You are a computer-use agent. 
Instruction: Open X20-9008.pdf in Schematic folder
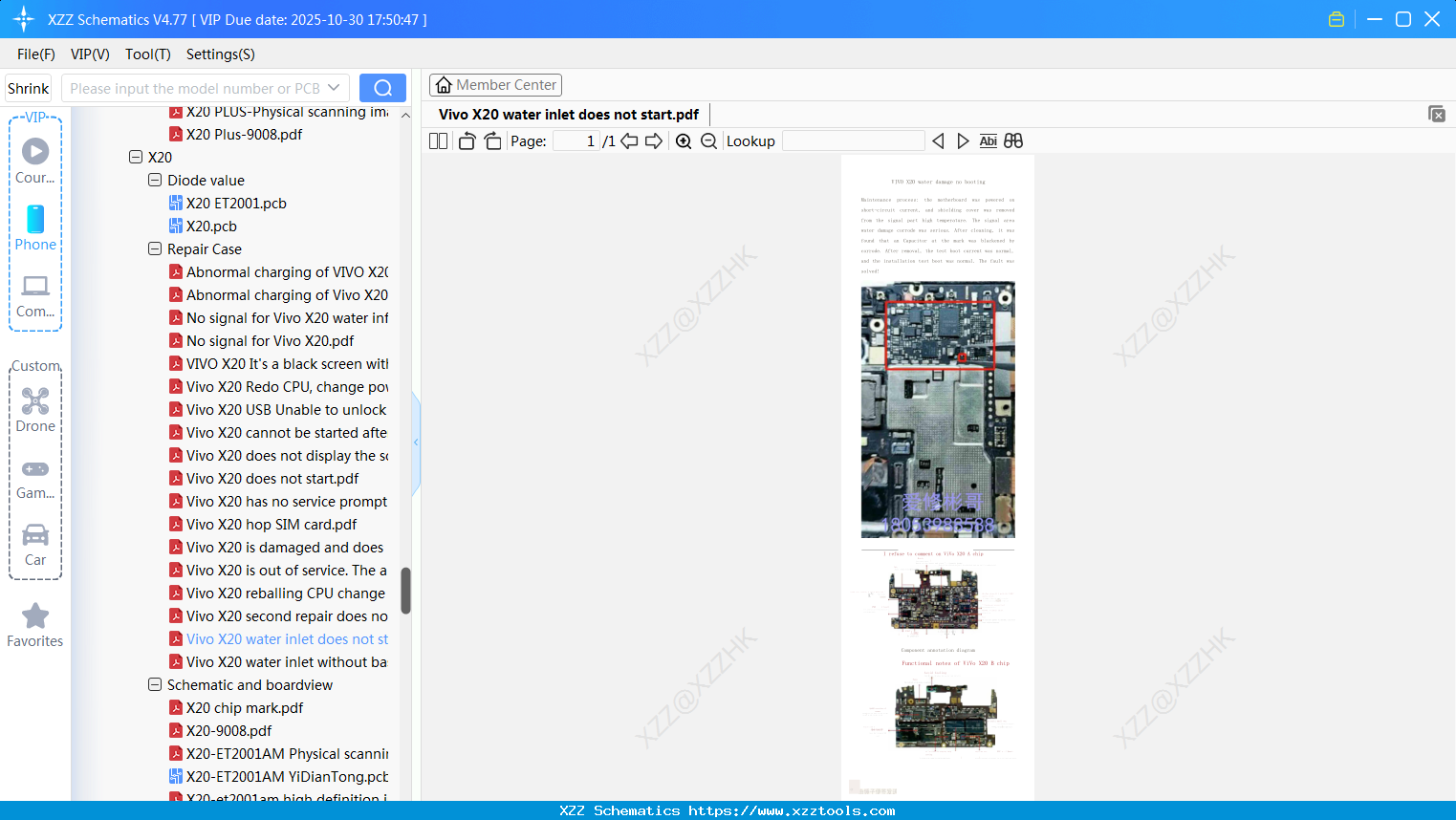coord(228,731)
